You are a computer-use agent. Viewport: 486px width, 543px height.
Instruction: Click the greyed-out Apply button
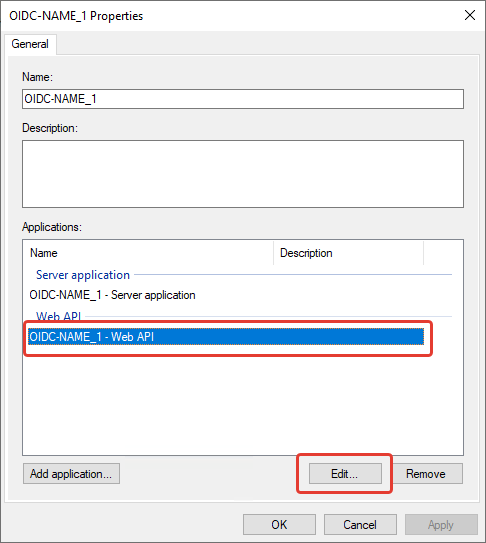pyautogui.click(x=441, y=525)
